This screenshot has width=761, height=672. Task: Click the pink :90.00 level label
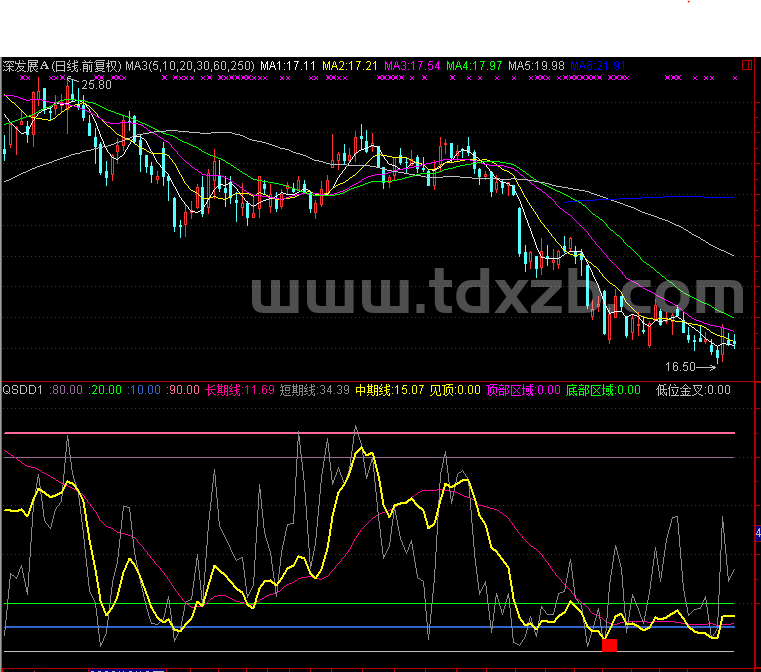click(182, 390)
